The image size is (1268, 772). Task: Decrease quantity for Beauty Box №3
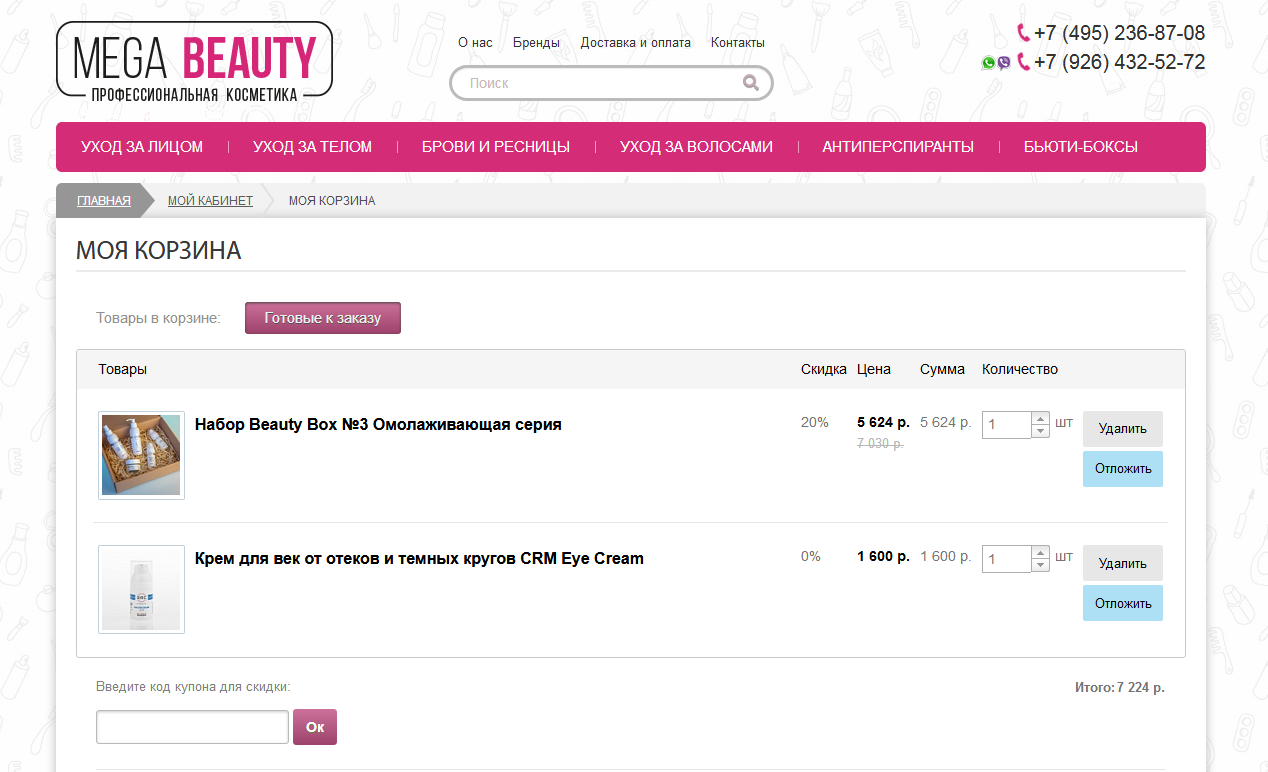[1040, 431]
